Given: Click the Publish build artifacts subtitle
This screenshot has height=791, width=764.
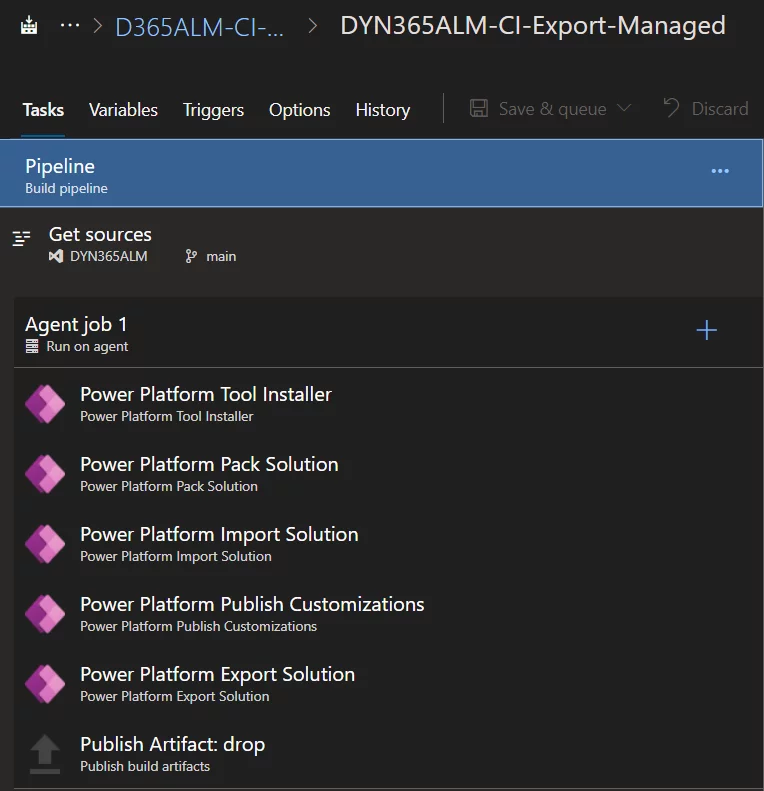Looking at the screenshot, I should [145, 766].
